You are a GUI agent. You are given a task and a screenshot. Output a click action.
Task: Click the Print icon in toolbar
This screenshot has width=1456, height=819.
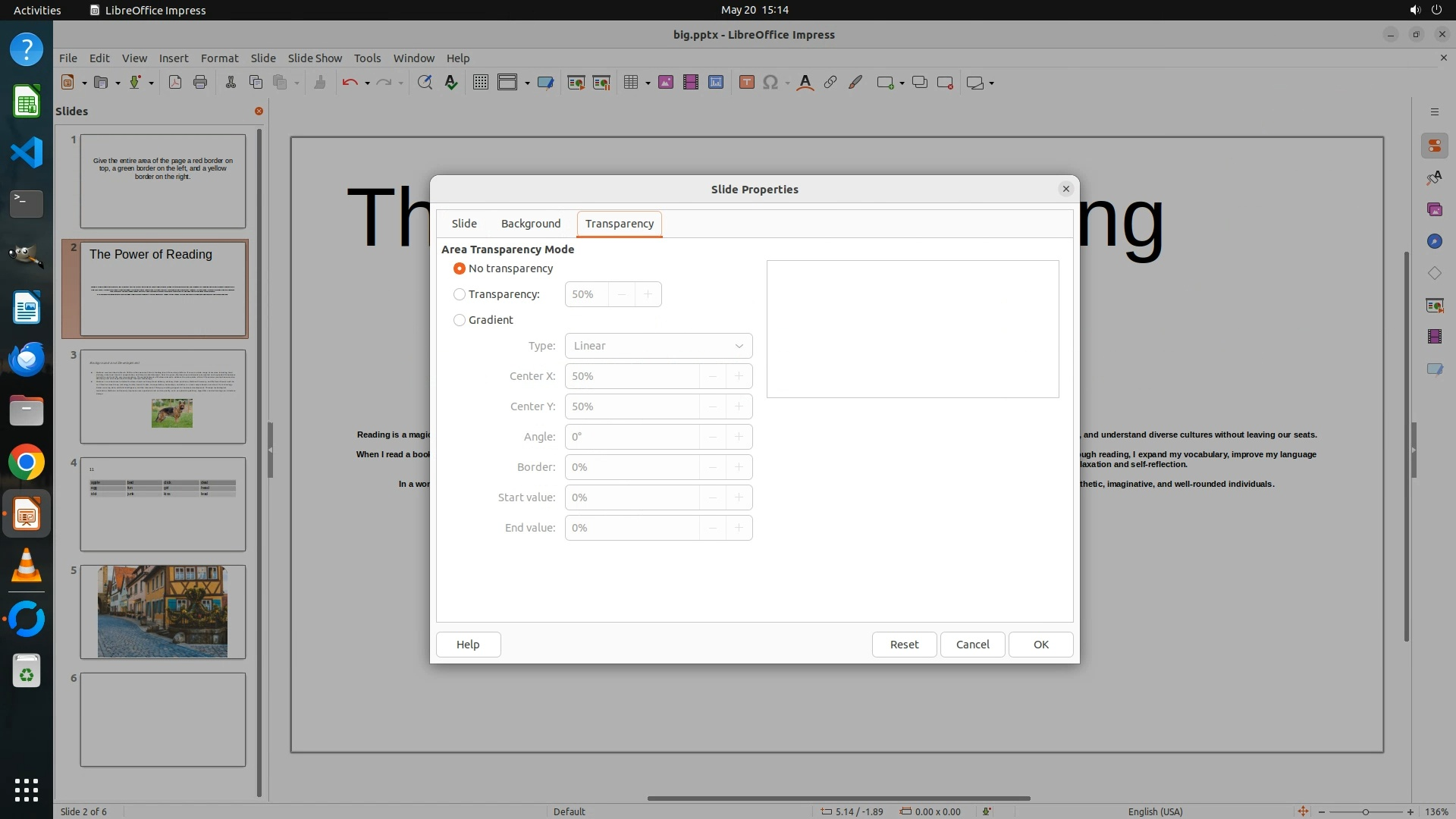[200, 83]
